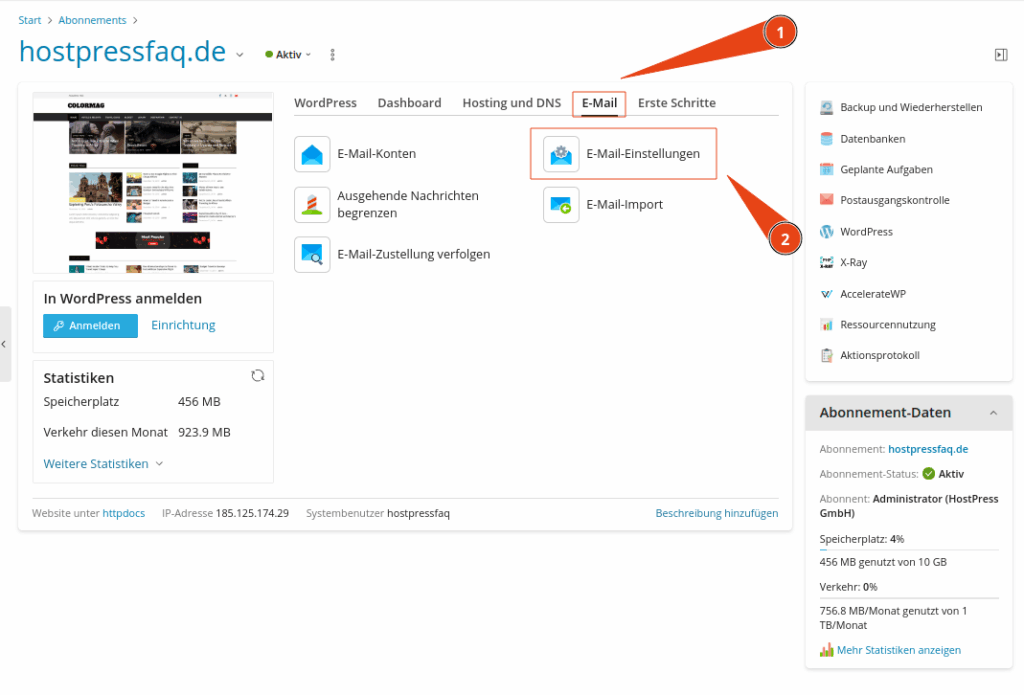The height and width of the screenshot is (695, 1024).
Task: Go to Abonnements breadcrumb
Action: click(x=92, y=20)
